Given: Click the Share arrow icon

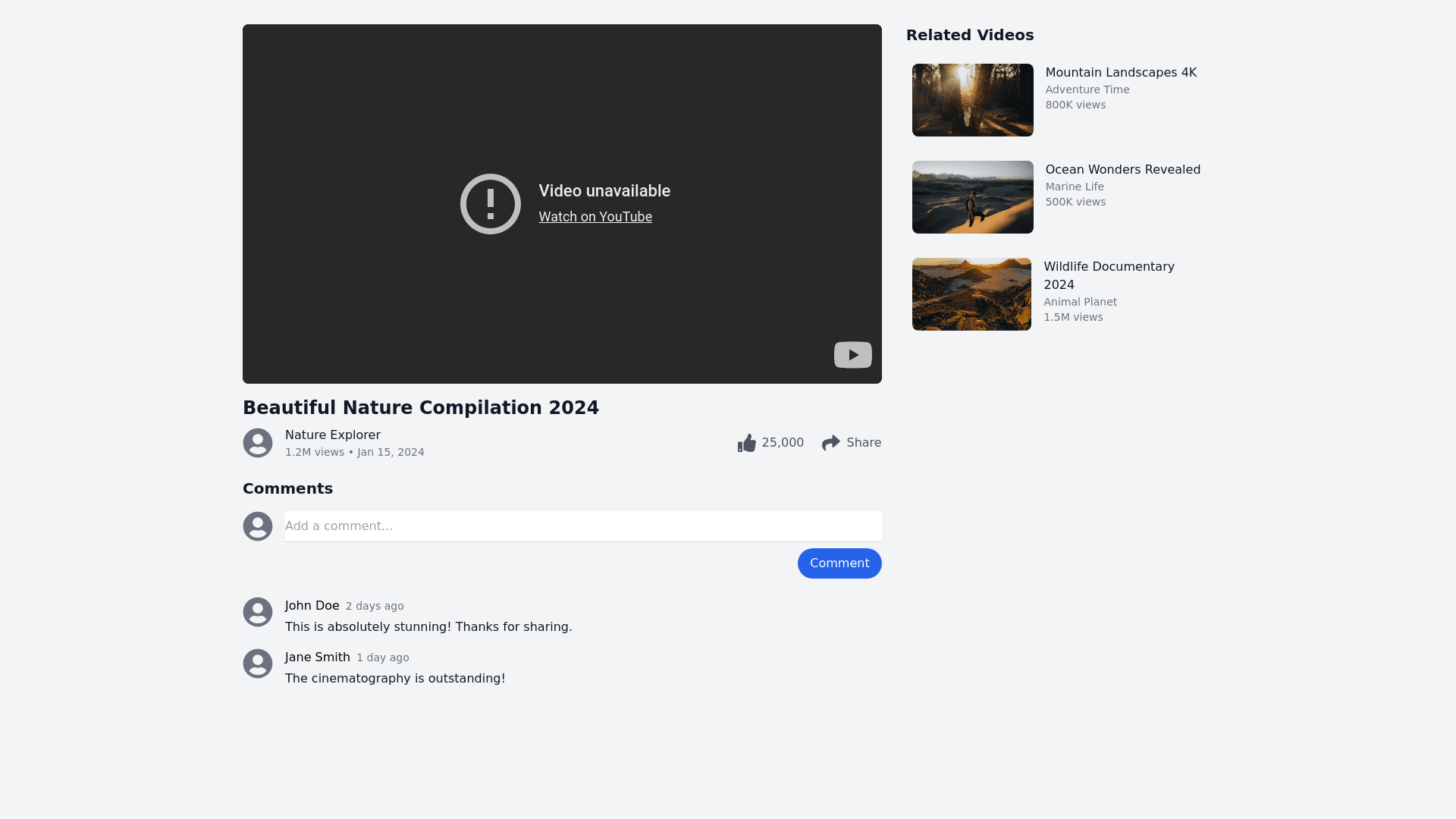Looking at the screenshot, I should (x=831, y=443).
